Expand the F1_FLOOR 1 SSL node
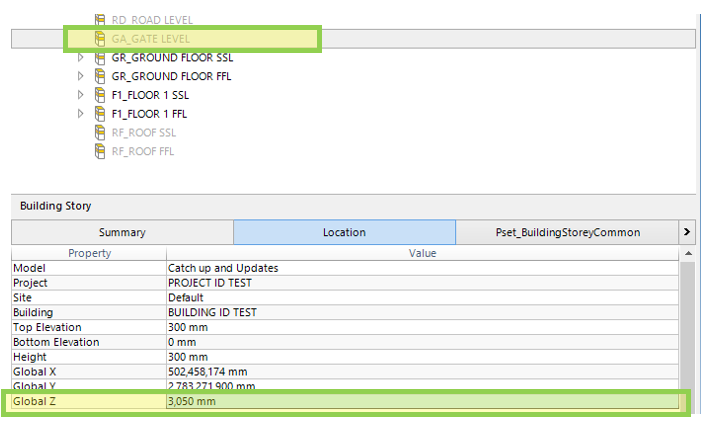This screenshot has width=719, height=426. 81,95
